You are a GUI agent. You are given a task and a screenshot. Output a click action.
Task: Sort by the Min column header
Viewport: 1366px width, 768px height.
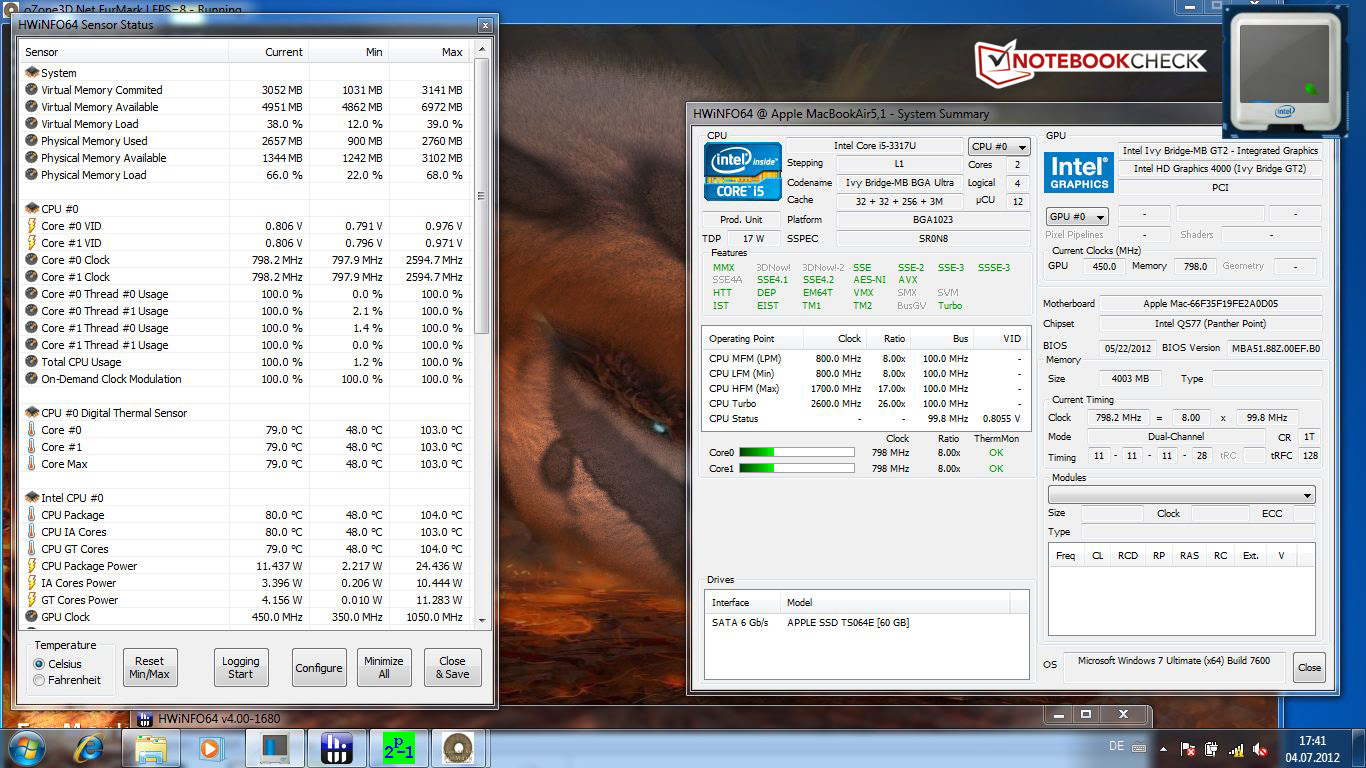(348, 52)
